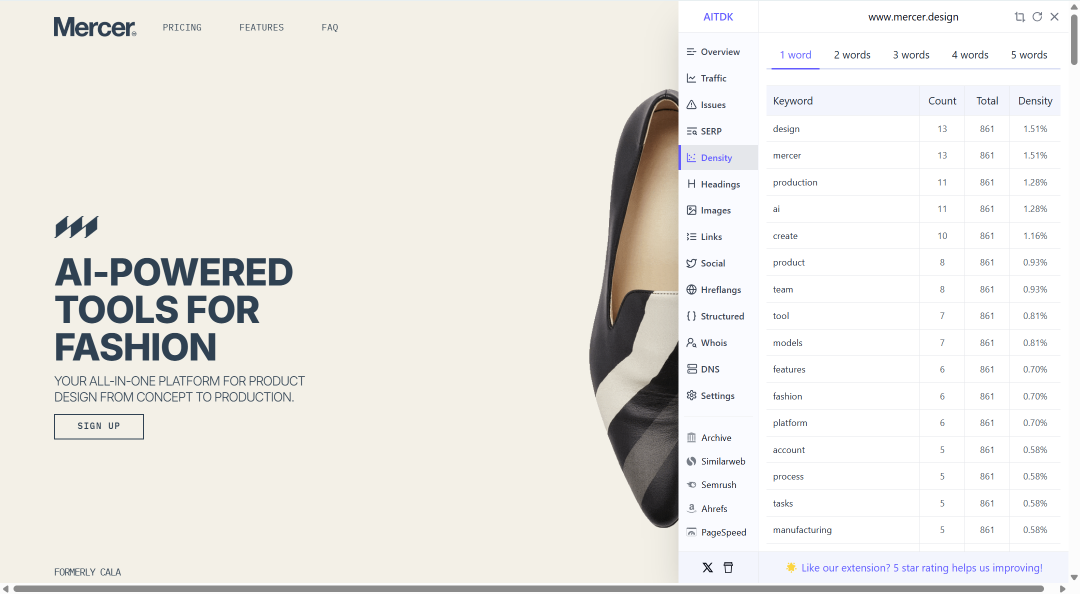Open the FEATURES nav menu item
Screen dimensions: 1080x594
(261, 28)
